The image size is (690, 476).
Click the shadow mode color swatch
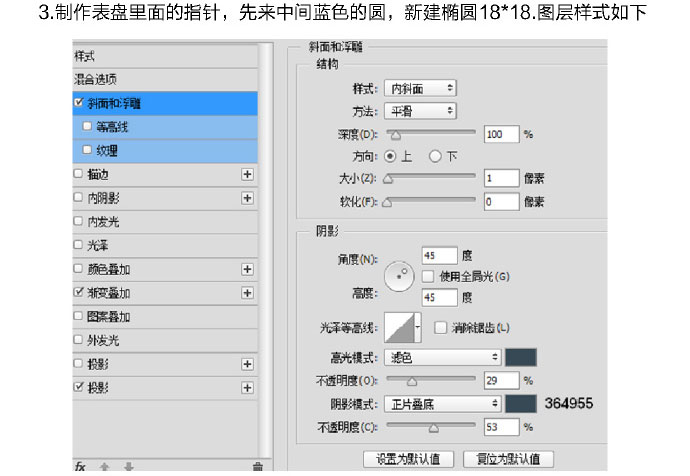coord(521,404)
